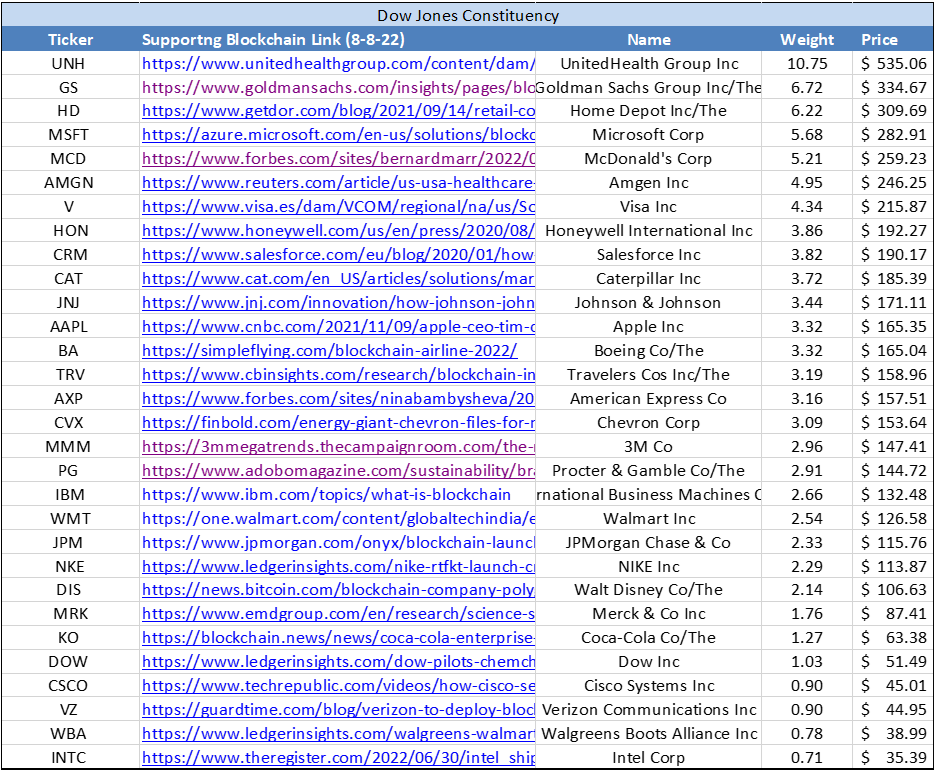The image size is (934, 772).
Task: Select the price cell $ 35.39
Action: 893,758
